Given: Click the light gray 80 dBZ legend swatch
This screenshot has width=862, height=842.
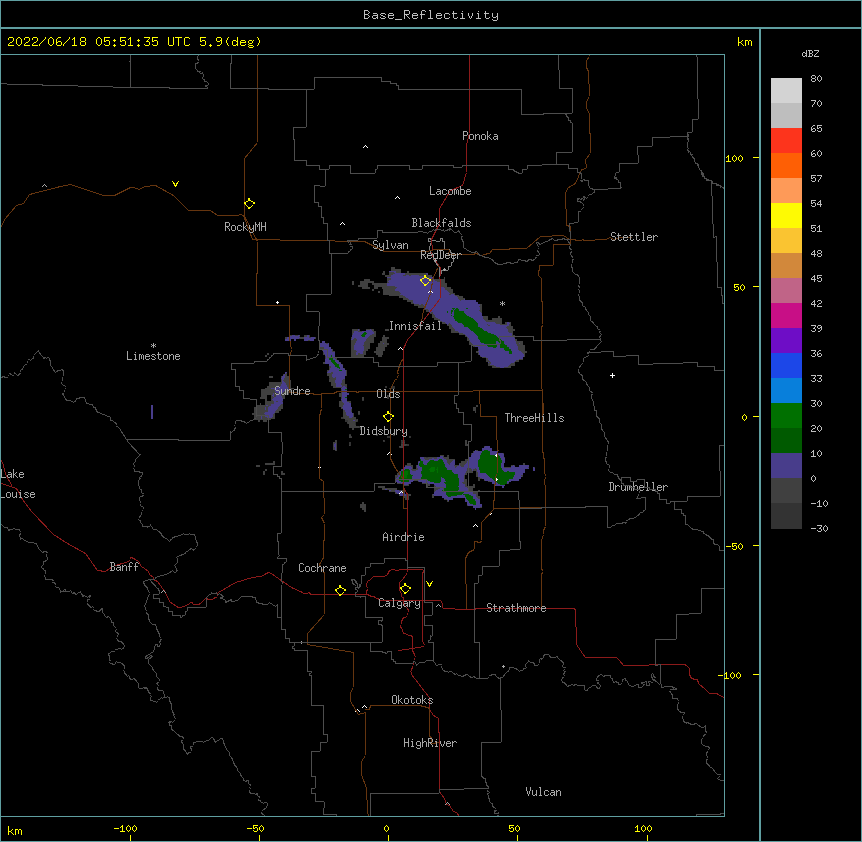Looking at the screenshot, I should 786,90.
